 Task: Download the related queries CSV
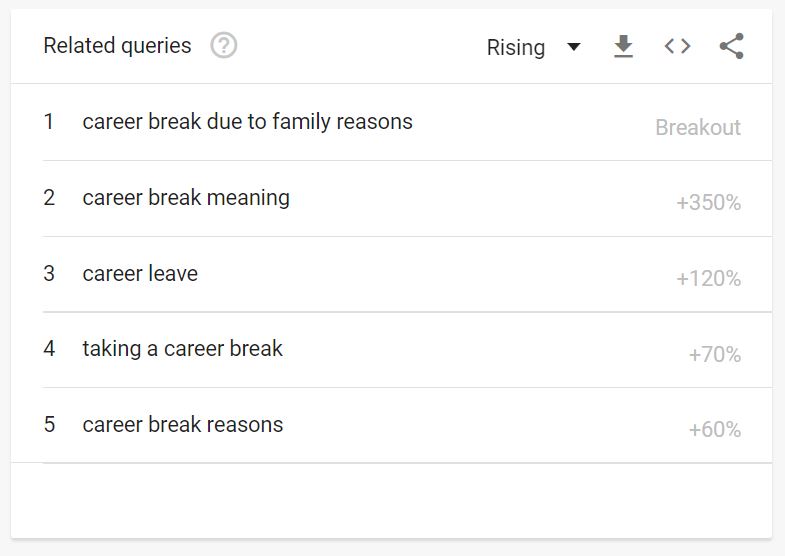pos(623,47)
